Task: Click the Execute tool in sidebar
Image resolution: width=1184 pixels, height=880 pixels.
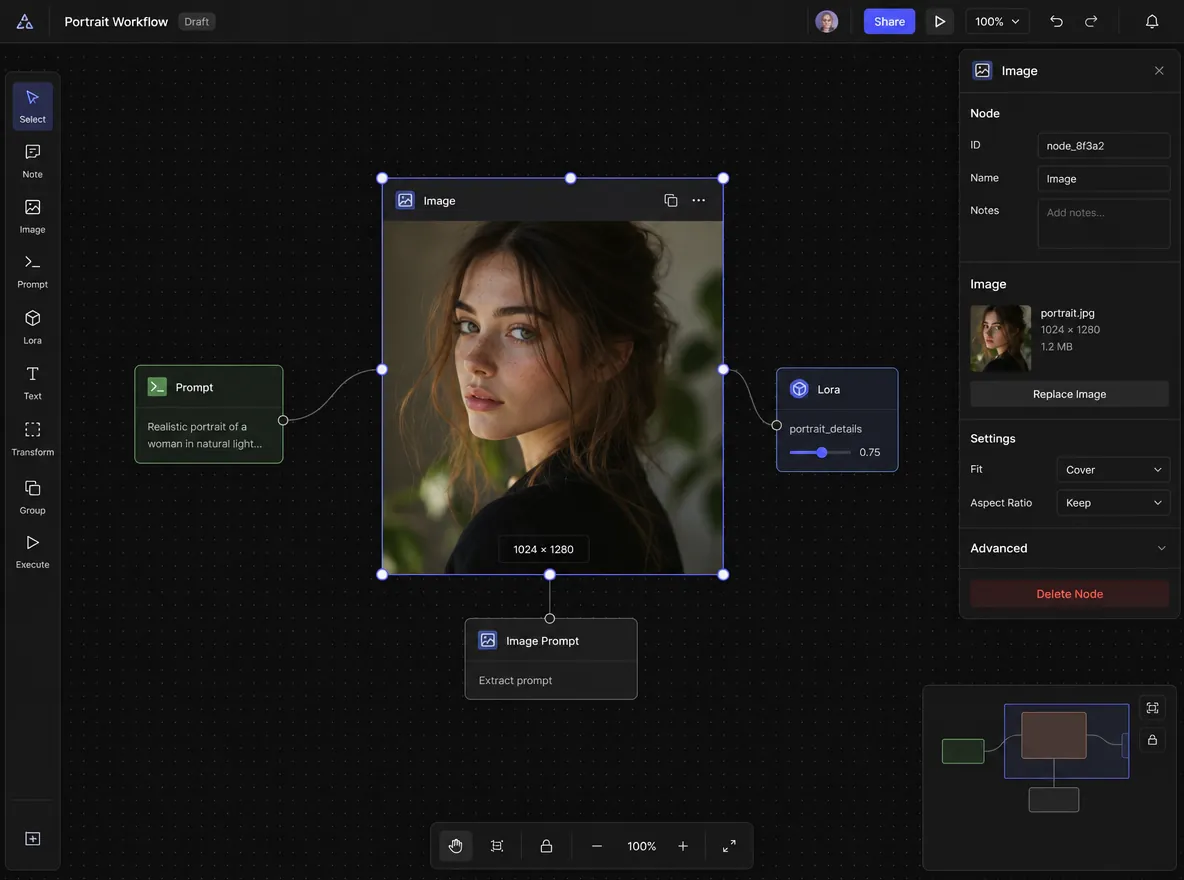Action: click(32, 551)
